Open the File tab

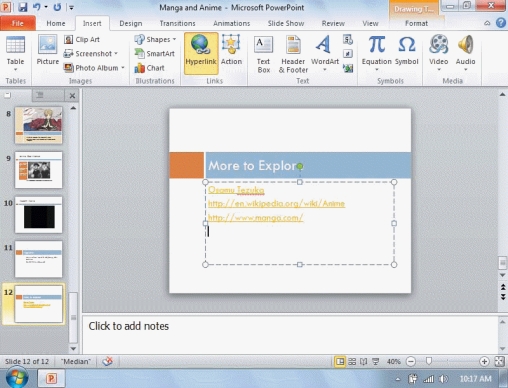click(x=18, y=23)
